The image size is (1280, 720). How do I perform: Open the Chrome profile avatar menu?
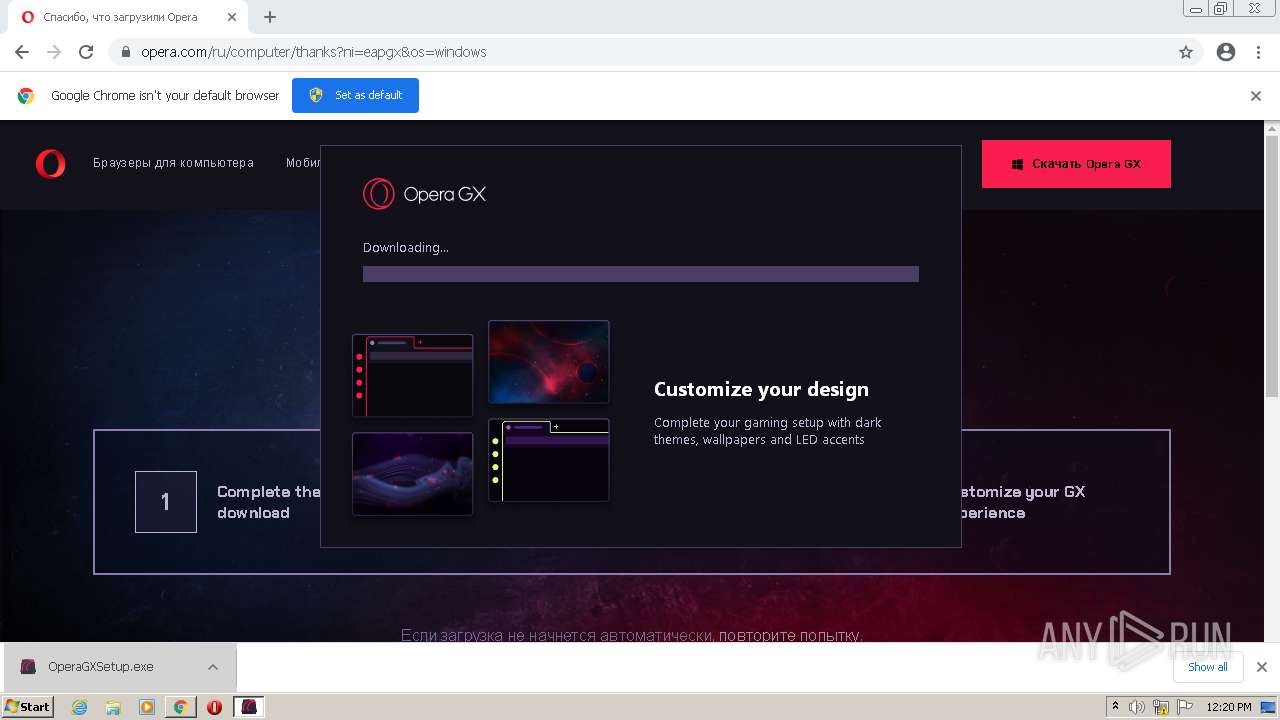(1226, 52)
